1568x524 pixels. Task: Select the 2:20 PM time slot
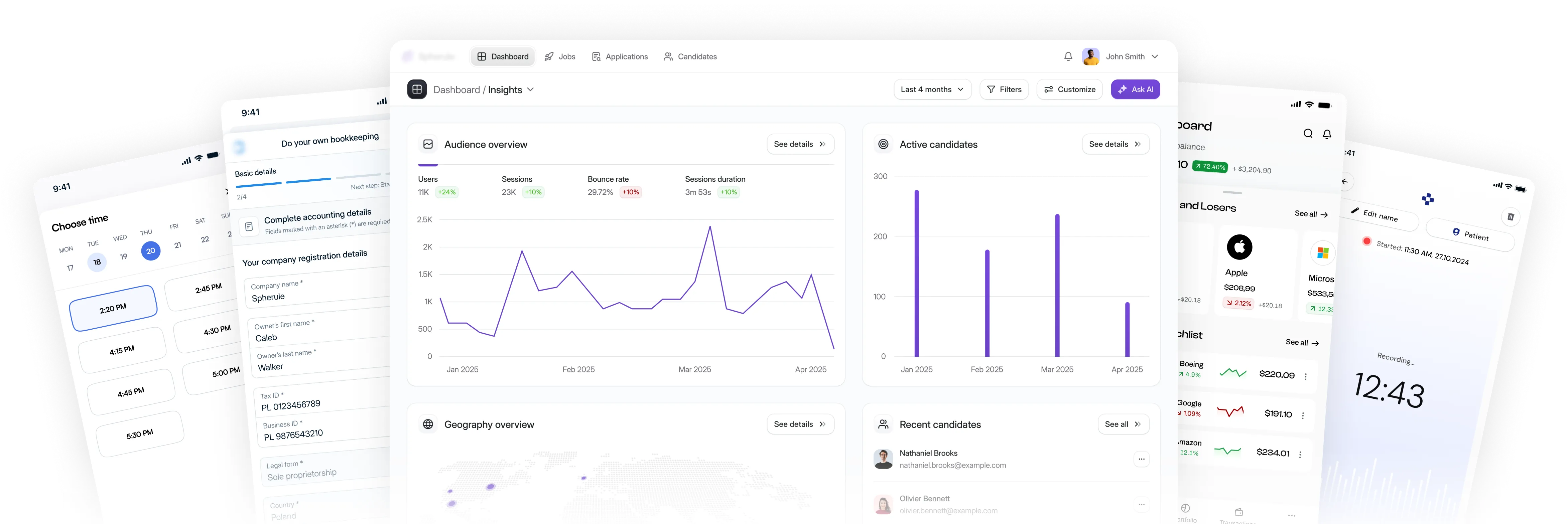113,309
